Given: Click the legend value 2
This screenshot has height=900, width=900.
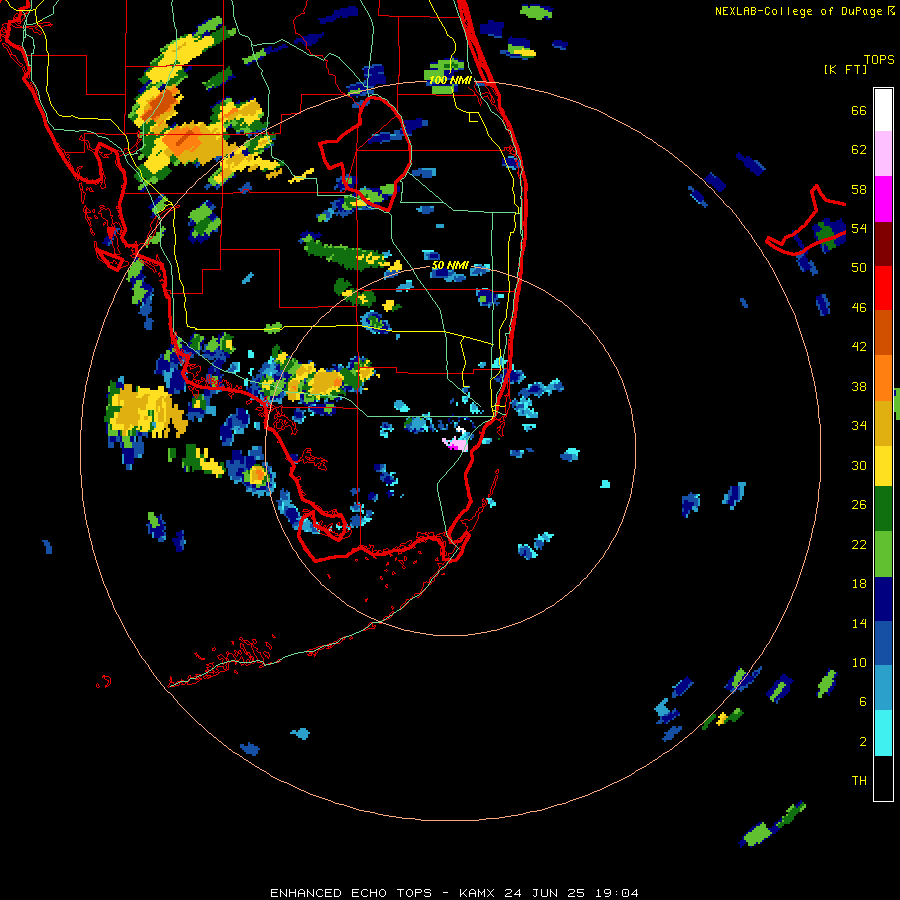Looking at the screenshot, I should (x=862, y=742).
